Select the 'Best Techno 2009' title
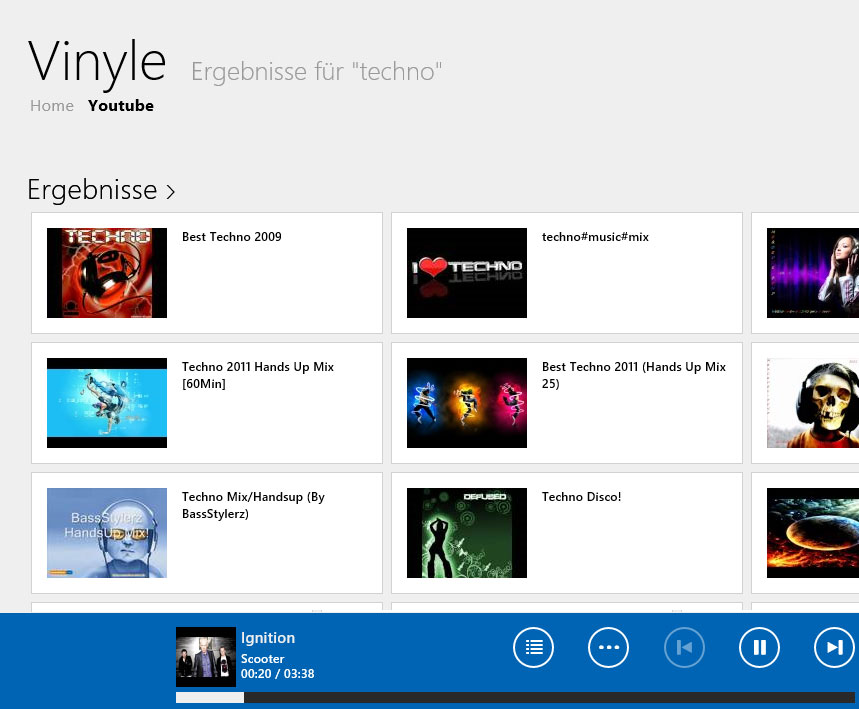The image size is (859, 709). [x=232, y=237]
